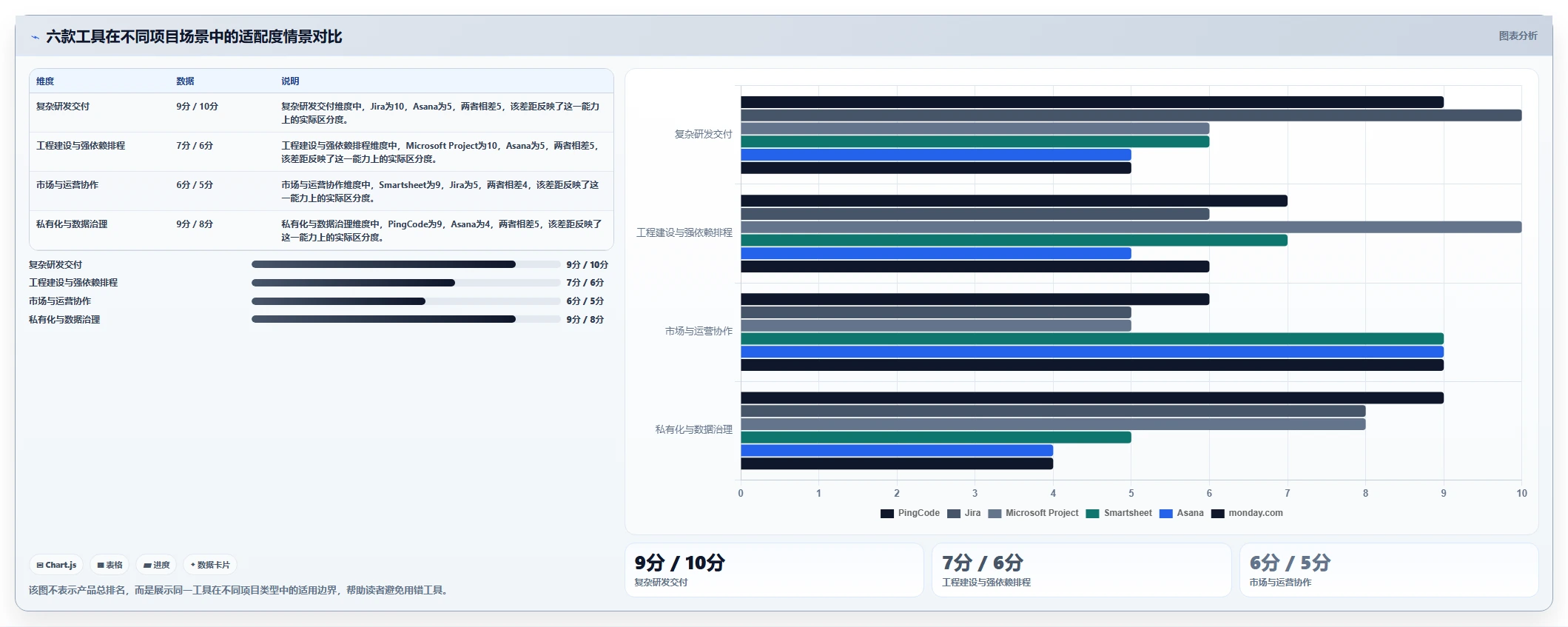Screen dimensions: 1568x627
Task: Open the 9分 / 10分 复杂研发交付 data card
Action: click(x=774, y=570)
